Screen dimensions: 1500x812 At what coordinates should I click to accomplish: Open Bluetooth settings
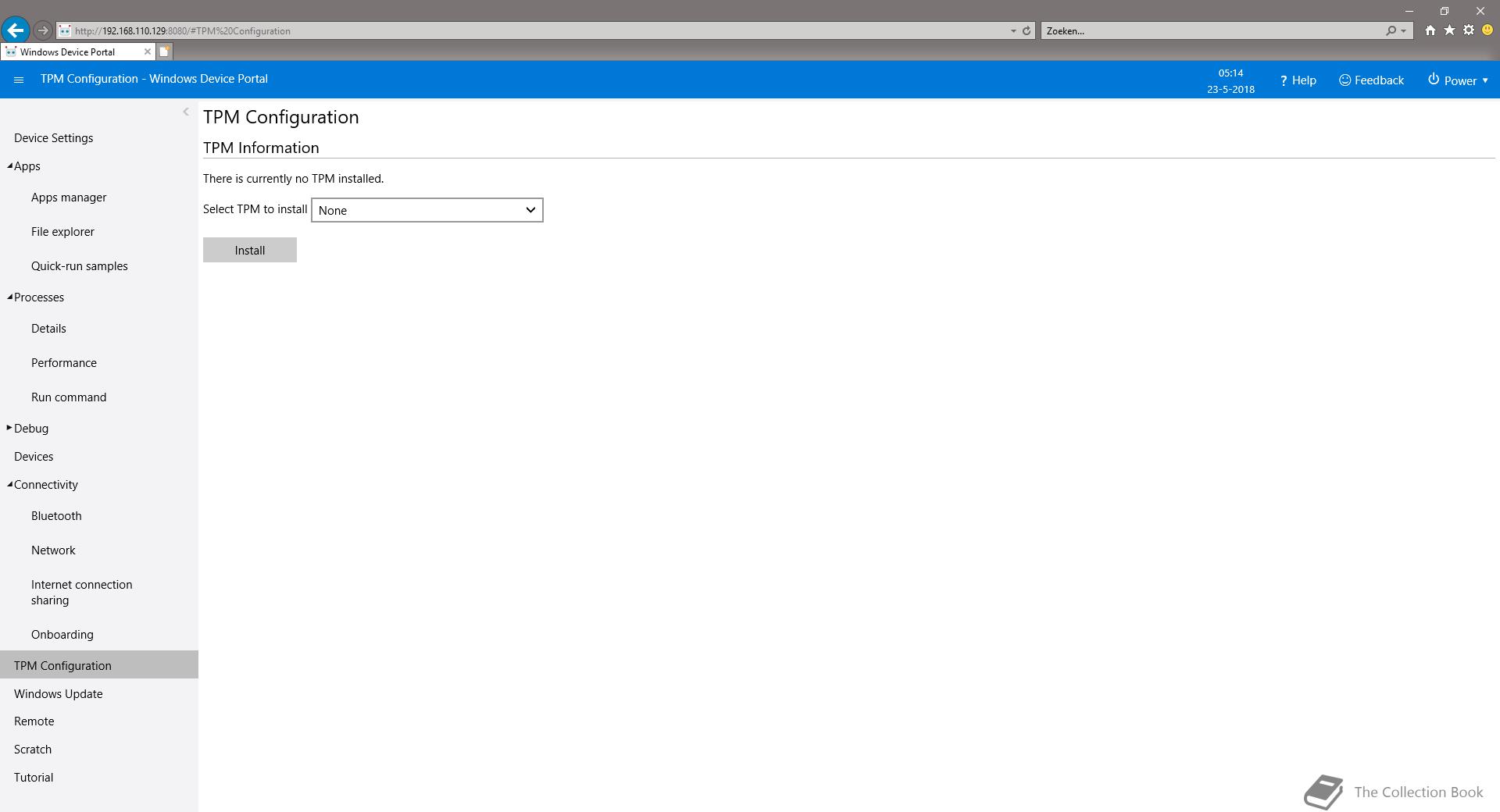pyautogui.click(x=56, y=516)
